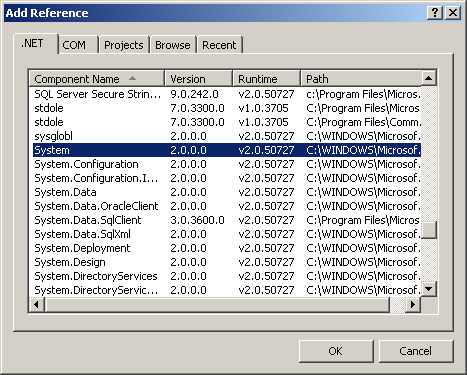Click the vertical scrollbar down arrow
Screen dimensions: 467x375
429,288
